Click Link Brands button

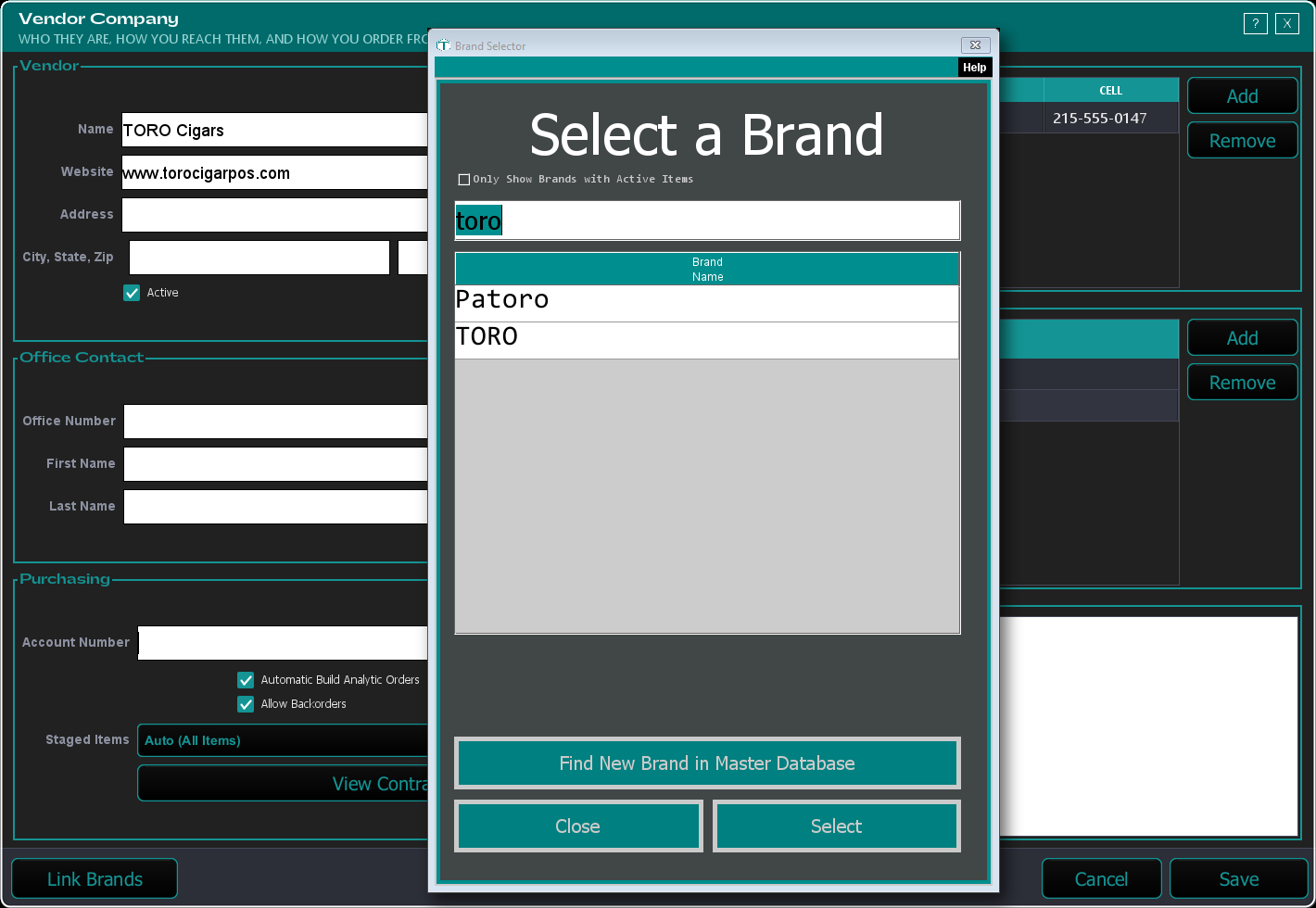95,879
